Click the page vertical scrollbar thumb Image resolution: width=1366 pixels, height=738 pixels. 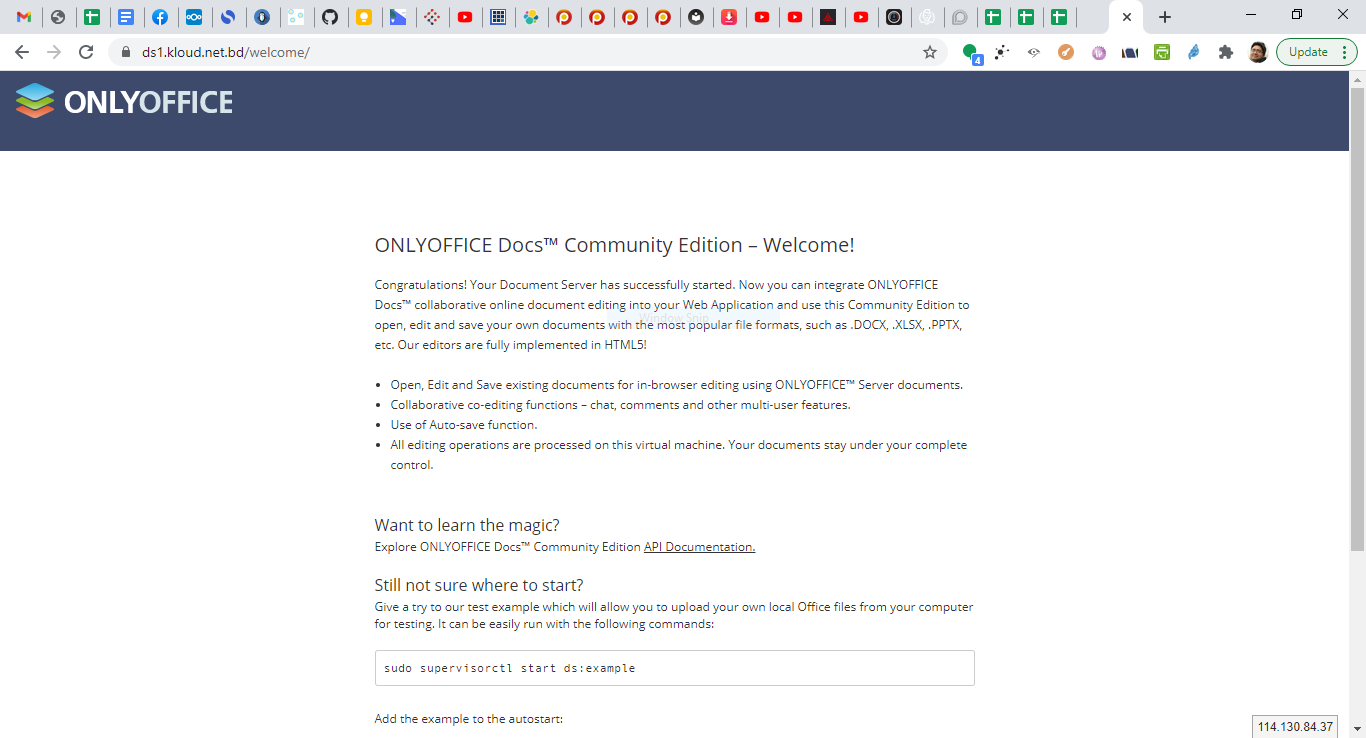pyautogui.click(x=1357, y=318)
